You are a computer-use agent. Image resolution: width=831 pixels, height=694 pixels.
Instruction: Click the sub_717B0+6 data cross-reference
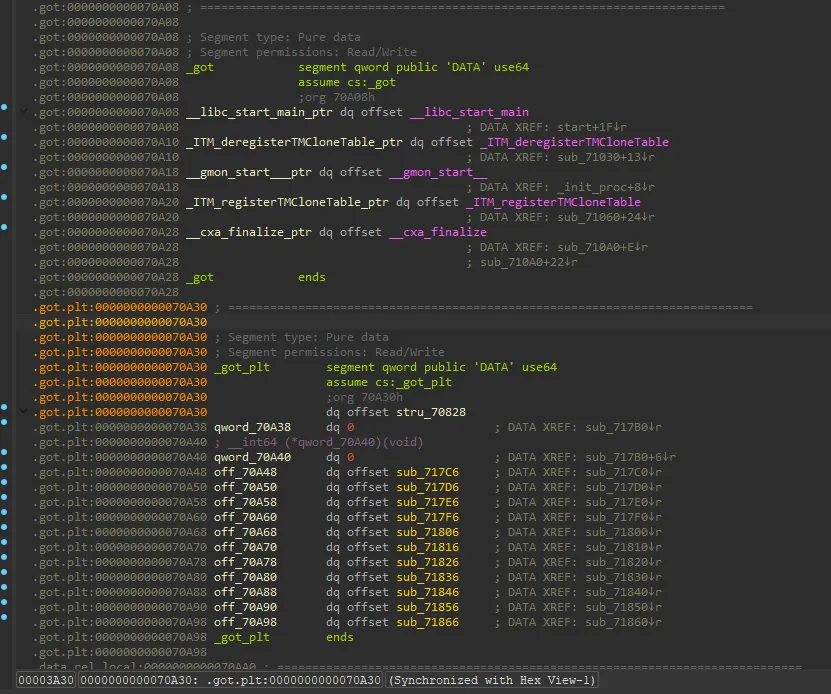pyautogui.click(x=630, y=457)
